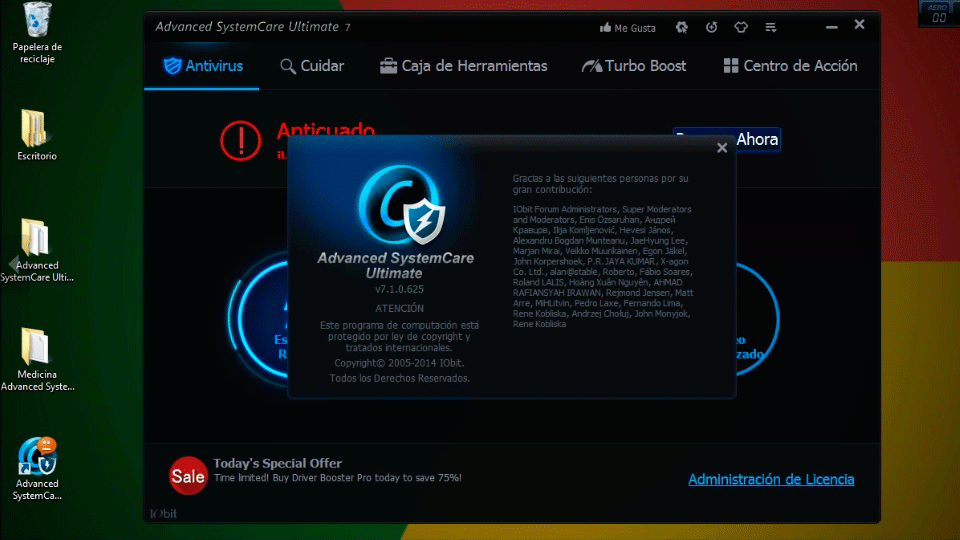Select Advanced SystemCare Ulti... folder on desktop
Screen dimensions: 960x540
37,250
